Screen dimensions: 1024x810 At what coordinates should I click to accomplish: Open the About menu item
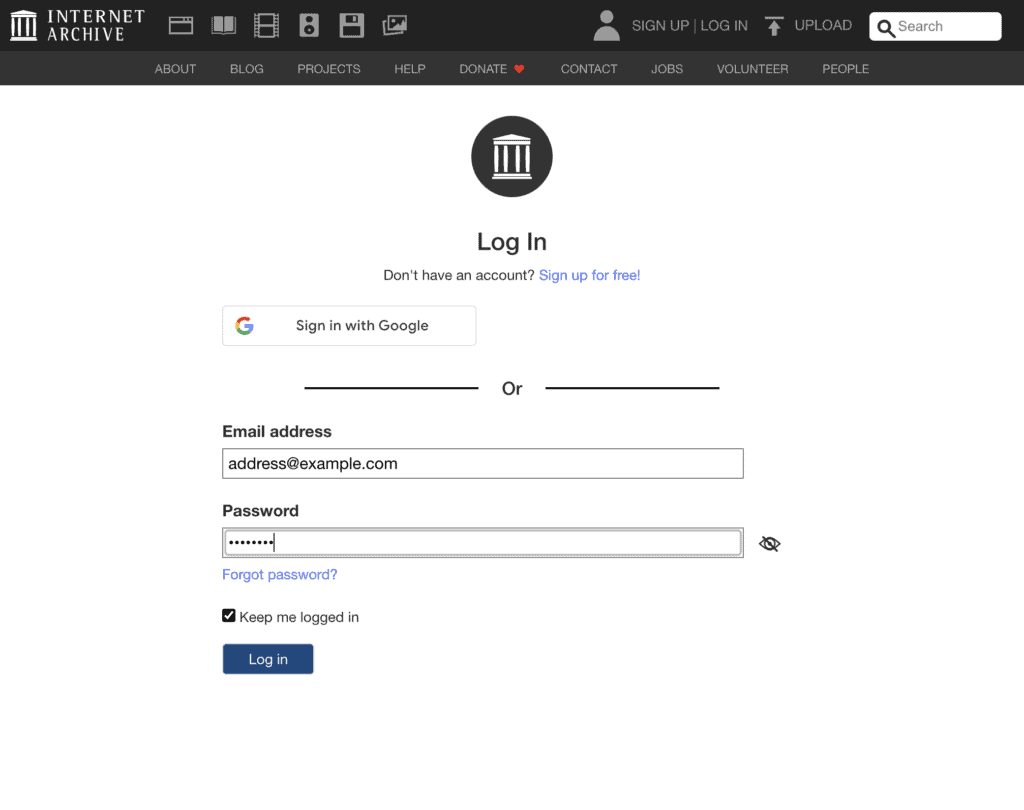(175, 69)
